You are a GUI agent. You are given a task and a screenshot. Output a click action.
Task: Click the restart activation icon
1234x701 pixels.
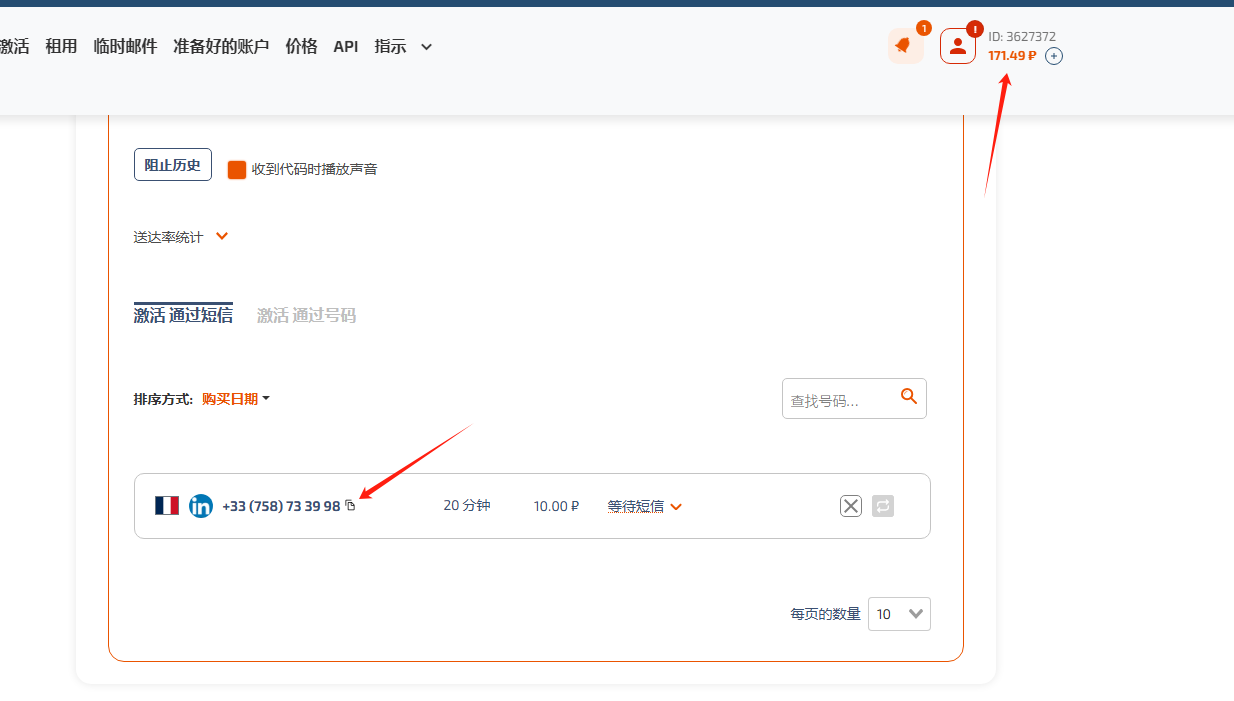pyautogui.click(x=882, y=506)
